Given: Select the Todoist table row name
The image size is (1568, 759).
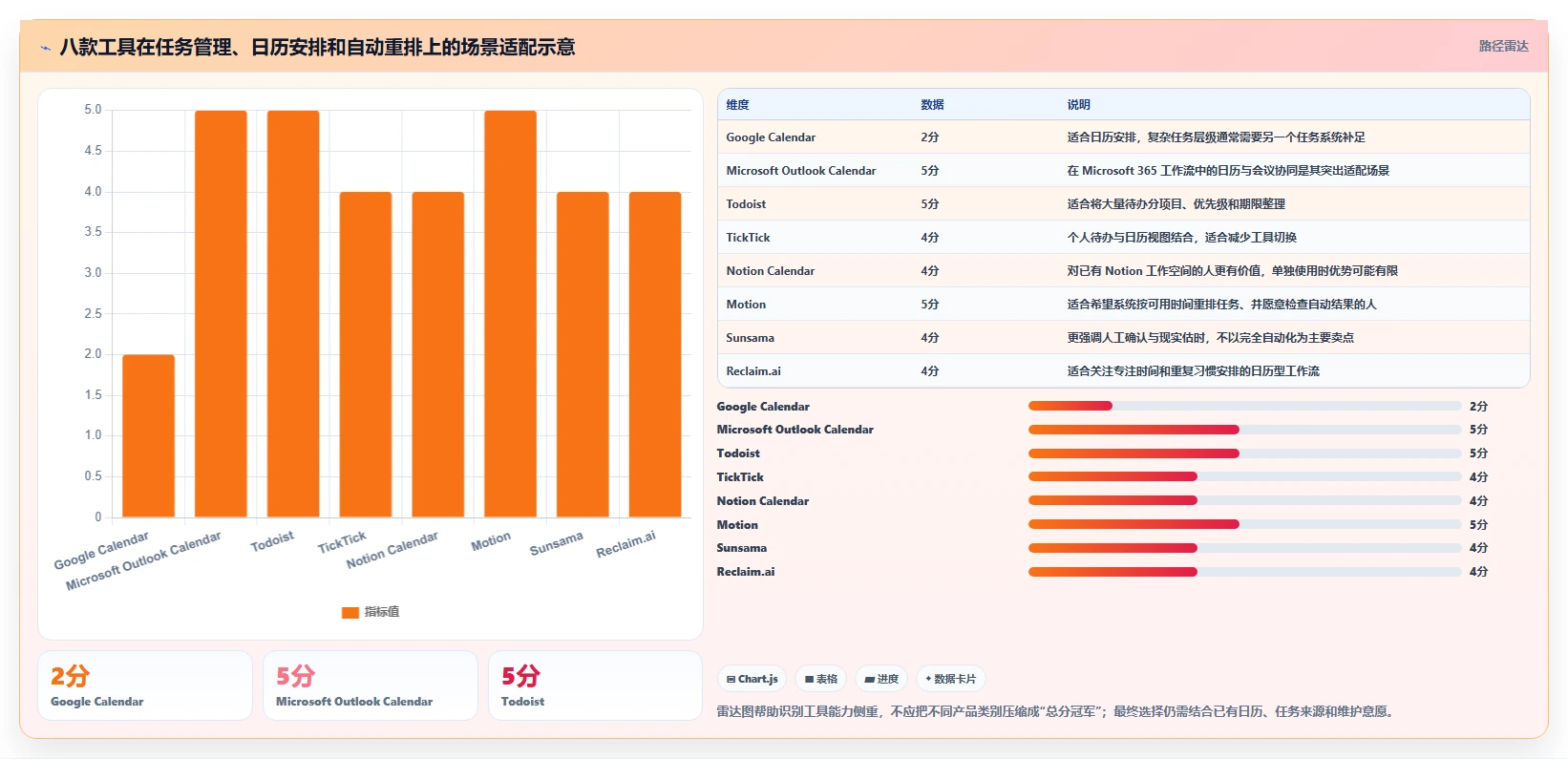Looking at the screenshot, I should (746, 204).
